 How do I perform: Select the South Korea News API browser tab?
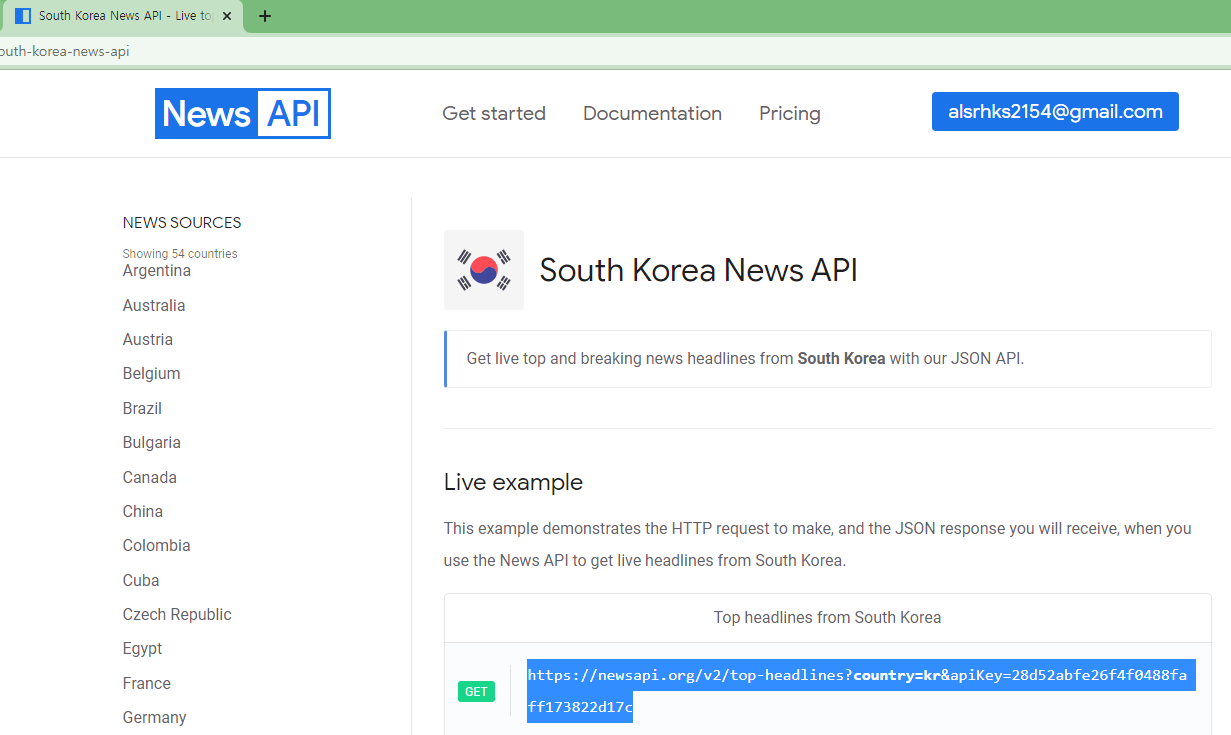point(122,16)
